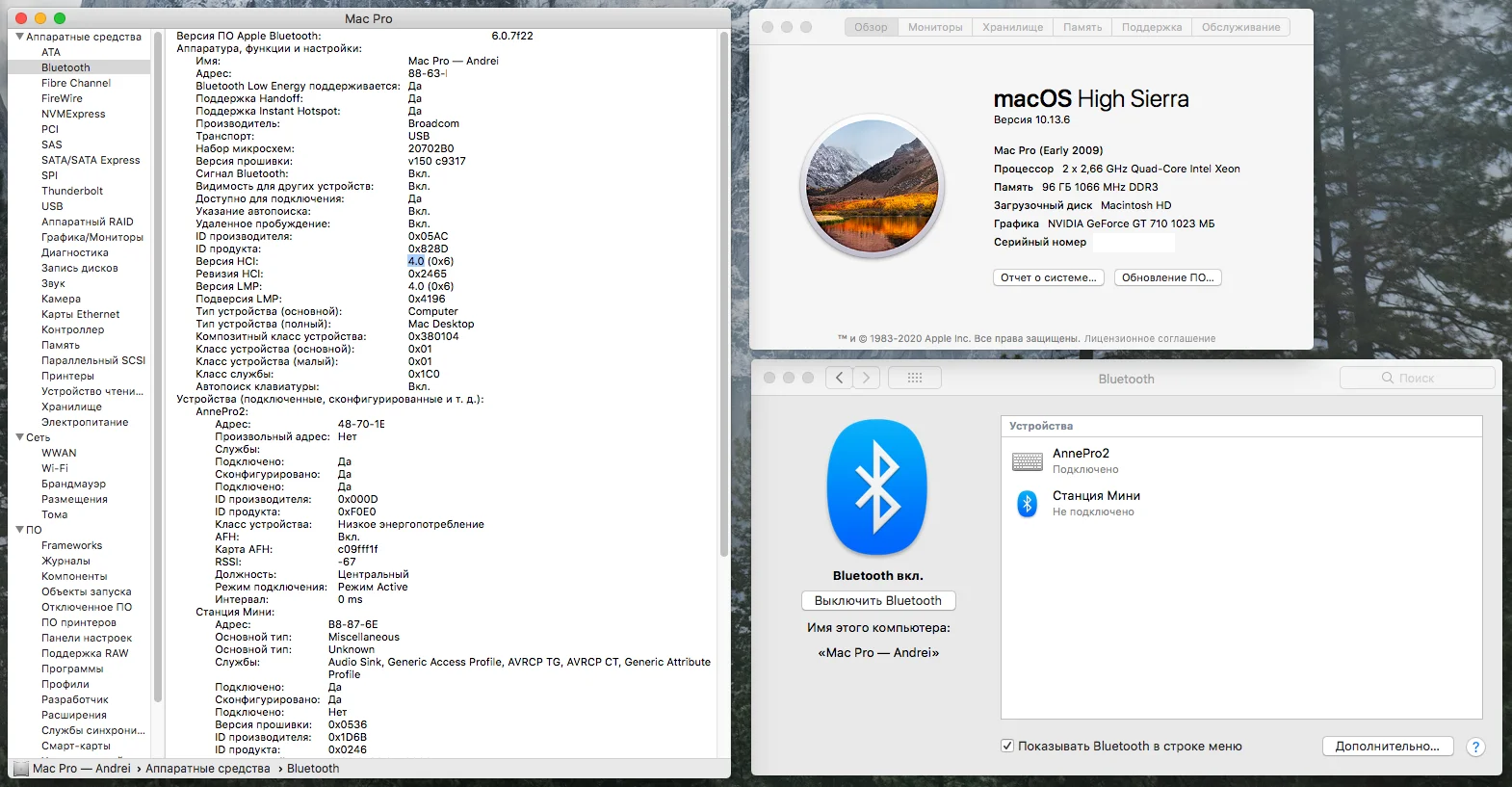Select Запись дисков in the sidebar
Viewport: 1512px width, 787px height.
80,268
